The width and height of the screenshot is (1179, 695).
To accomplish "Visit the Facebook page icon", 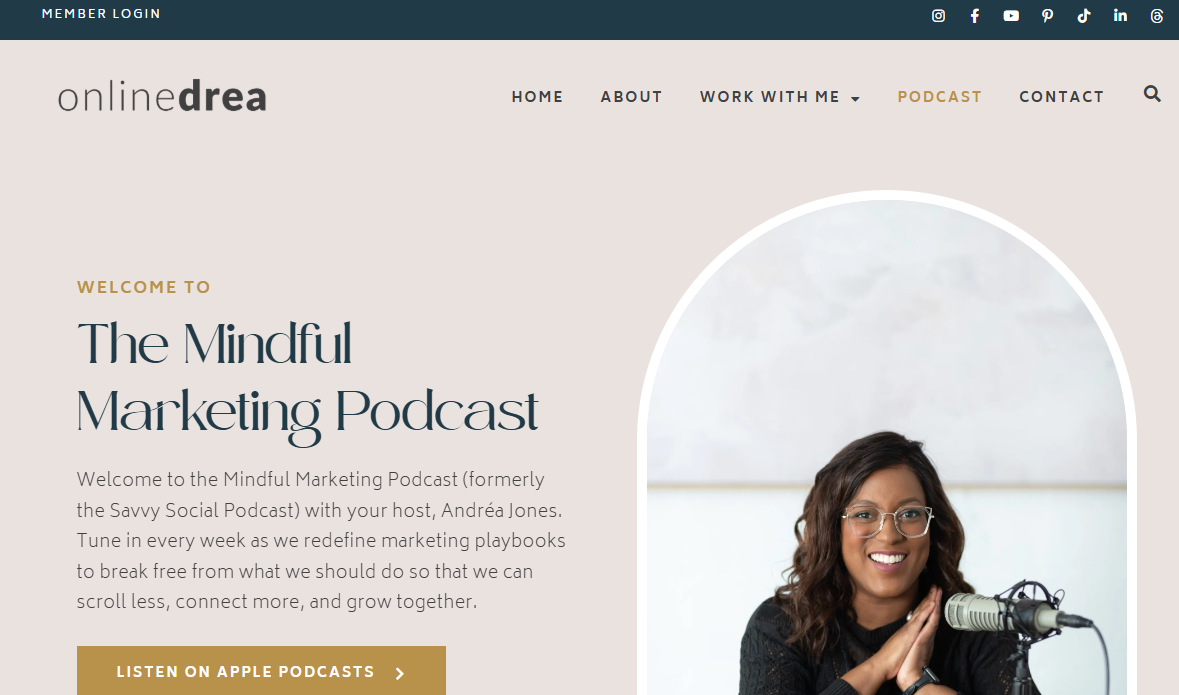I will [x=974, y=16].
